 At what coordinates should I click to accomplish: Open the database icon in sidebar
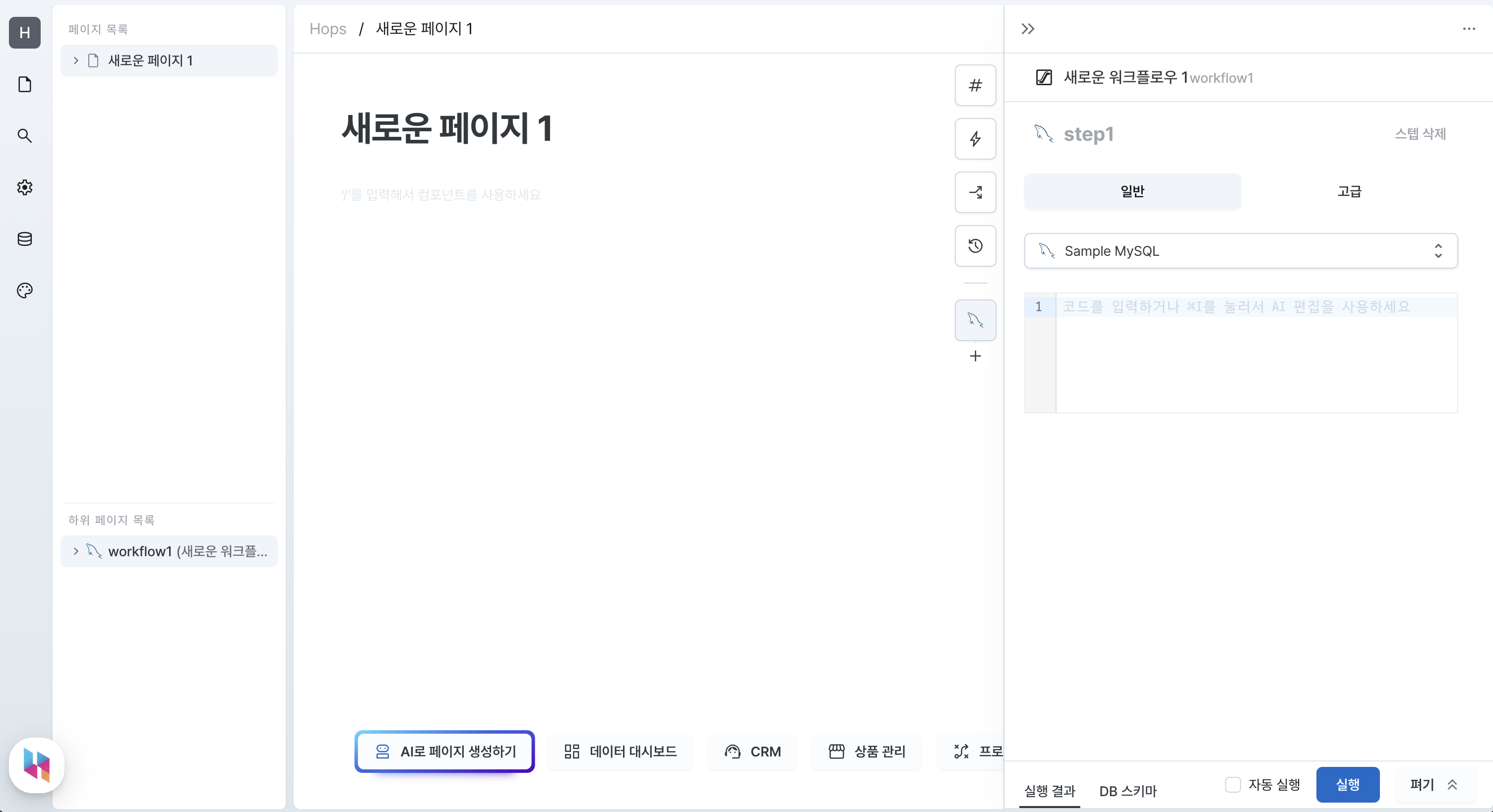coord(25,238)
